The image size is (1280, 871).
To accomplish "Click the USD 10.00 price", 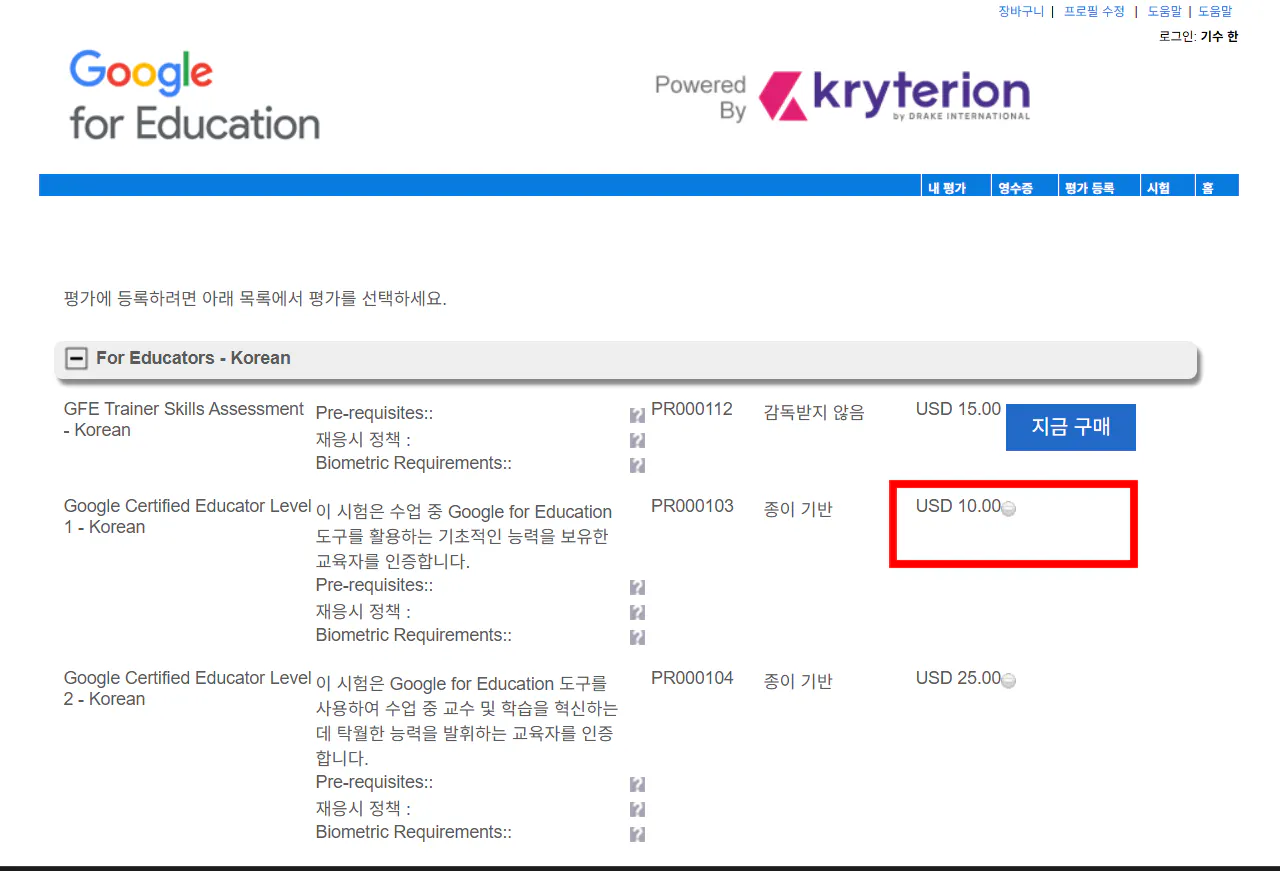I will point(958,506).
